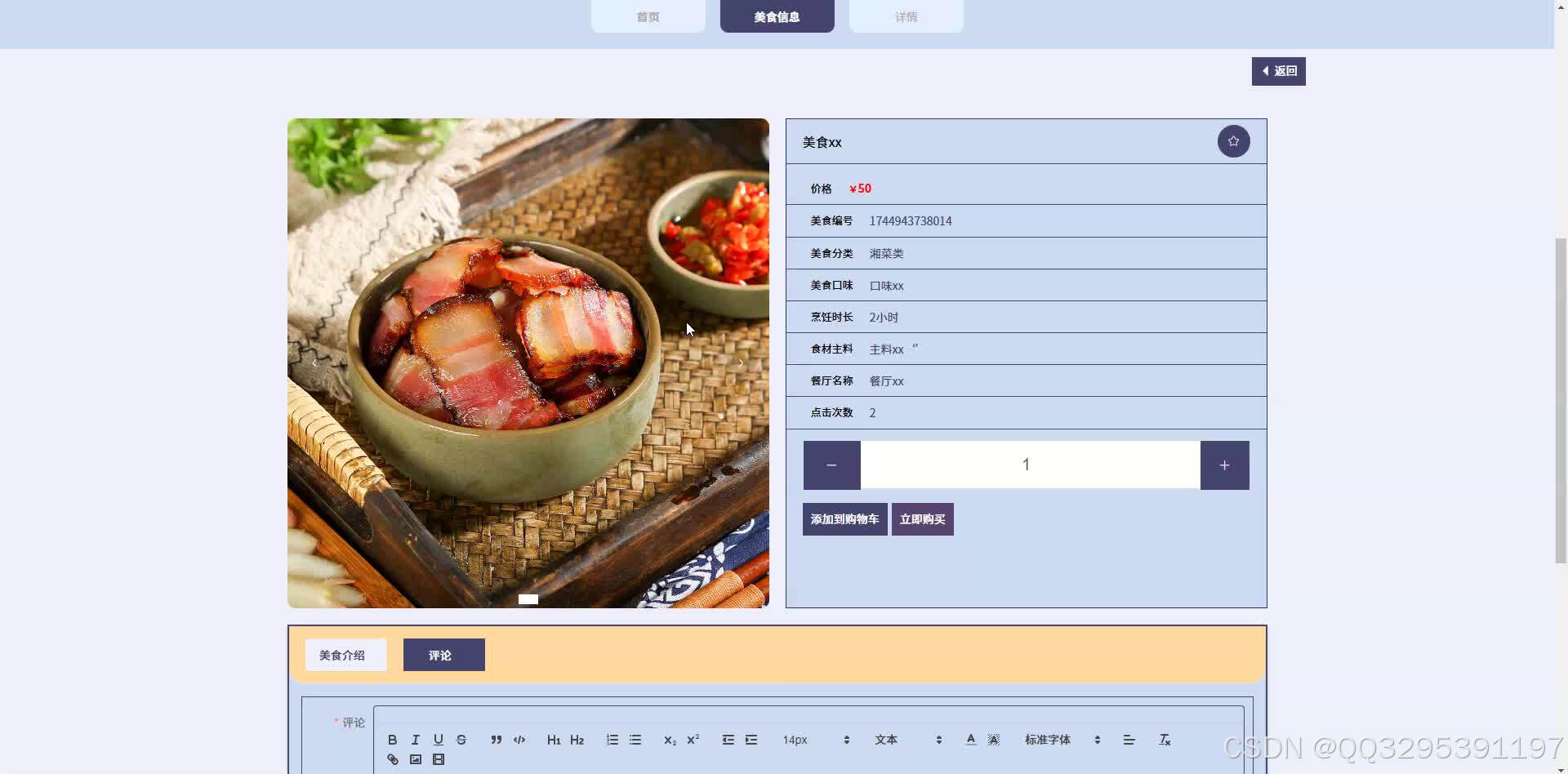Insert a video into the comment
Viewport: 1568px width, 774px height.
tap(439, 759)
